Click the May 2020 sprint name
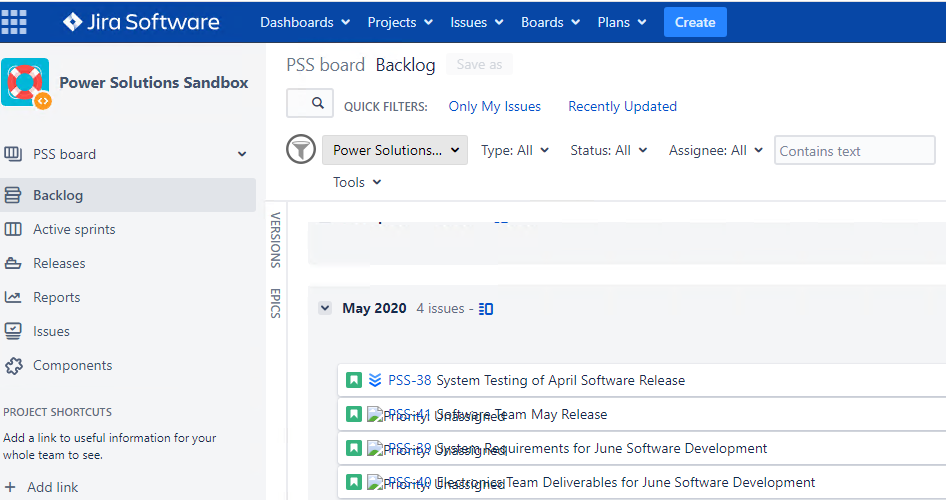The height and width of the screenshot is (500, 946). pos(374,308)
